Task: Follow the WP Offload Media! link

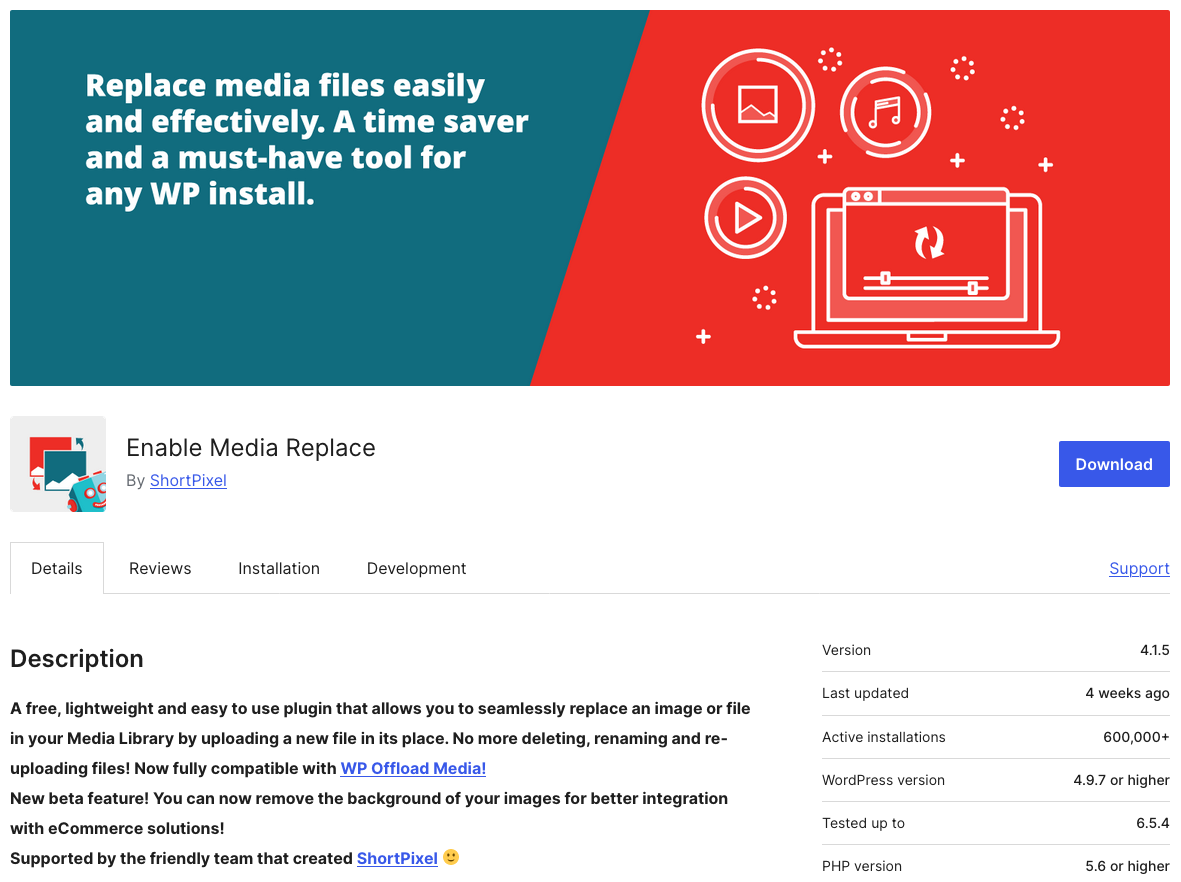Action: (413, 768)
